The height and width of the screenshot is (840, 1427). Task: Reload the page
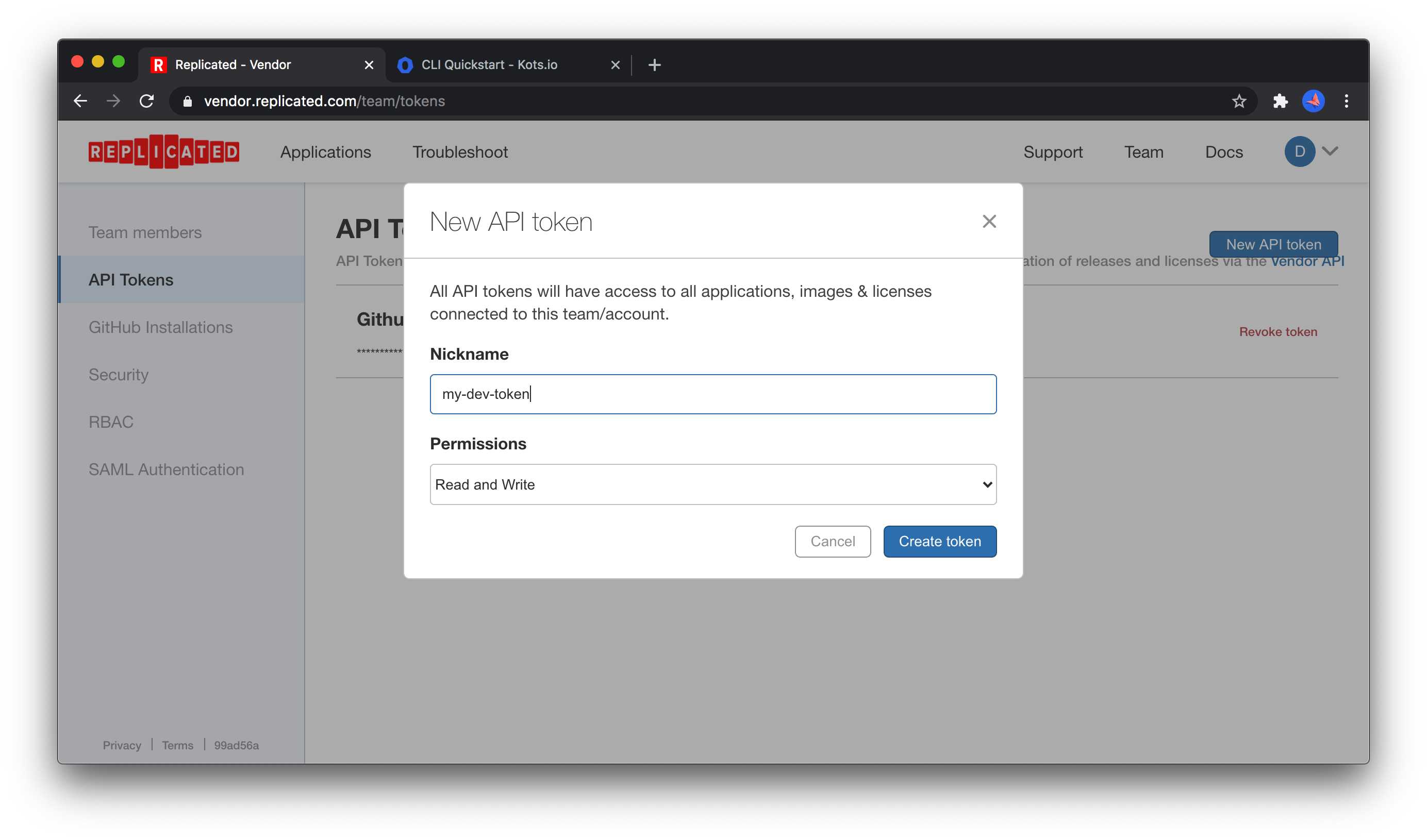point(146,102)
